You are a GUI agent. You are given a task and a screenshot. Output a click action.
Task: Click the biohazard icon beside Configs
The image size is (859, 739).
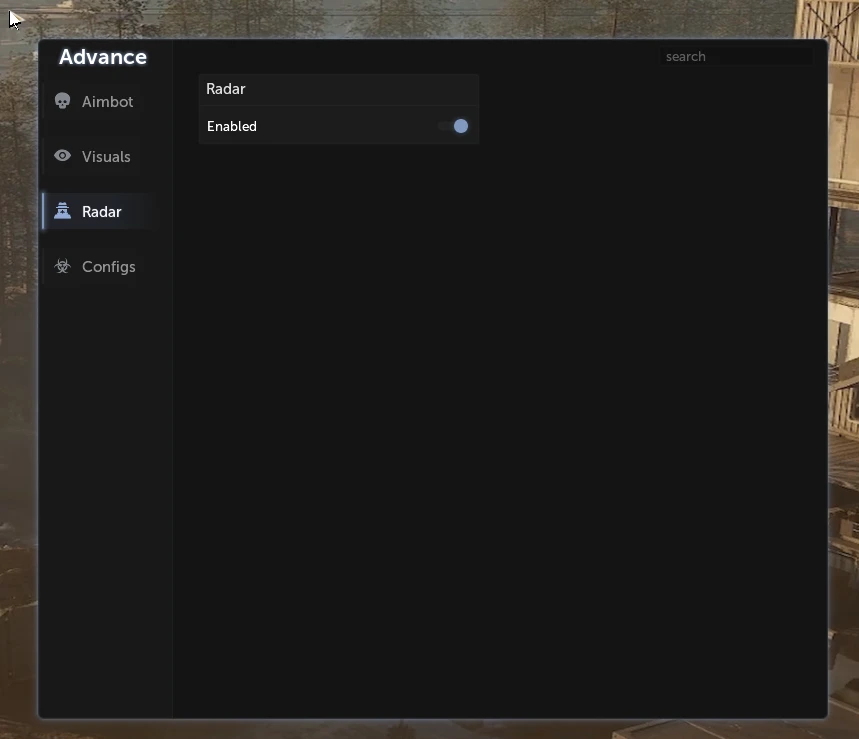point(62,266)
